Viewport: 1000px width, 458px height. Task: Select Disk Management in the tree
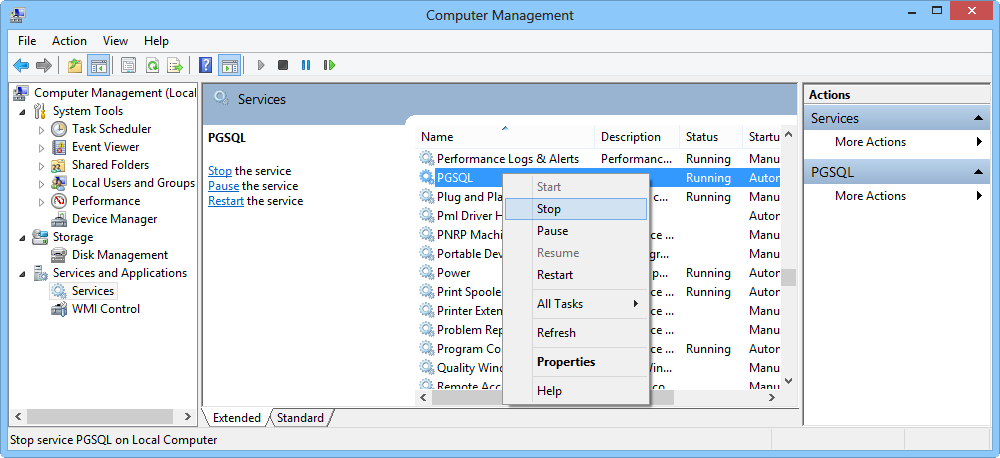point(119,255)
